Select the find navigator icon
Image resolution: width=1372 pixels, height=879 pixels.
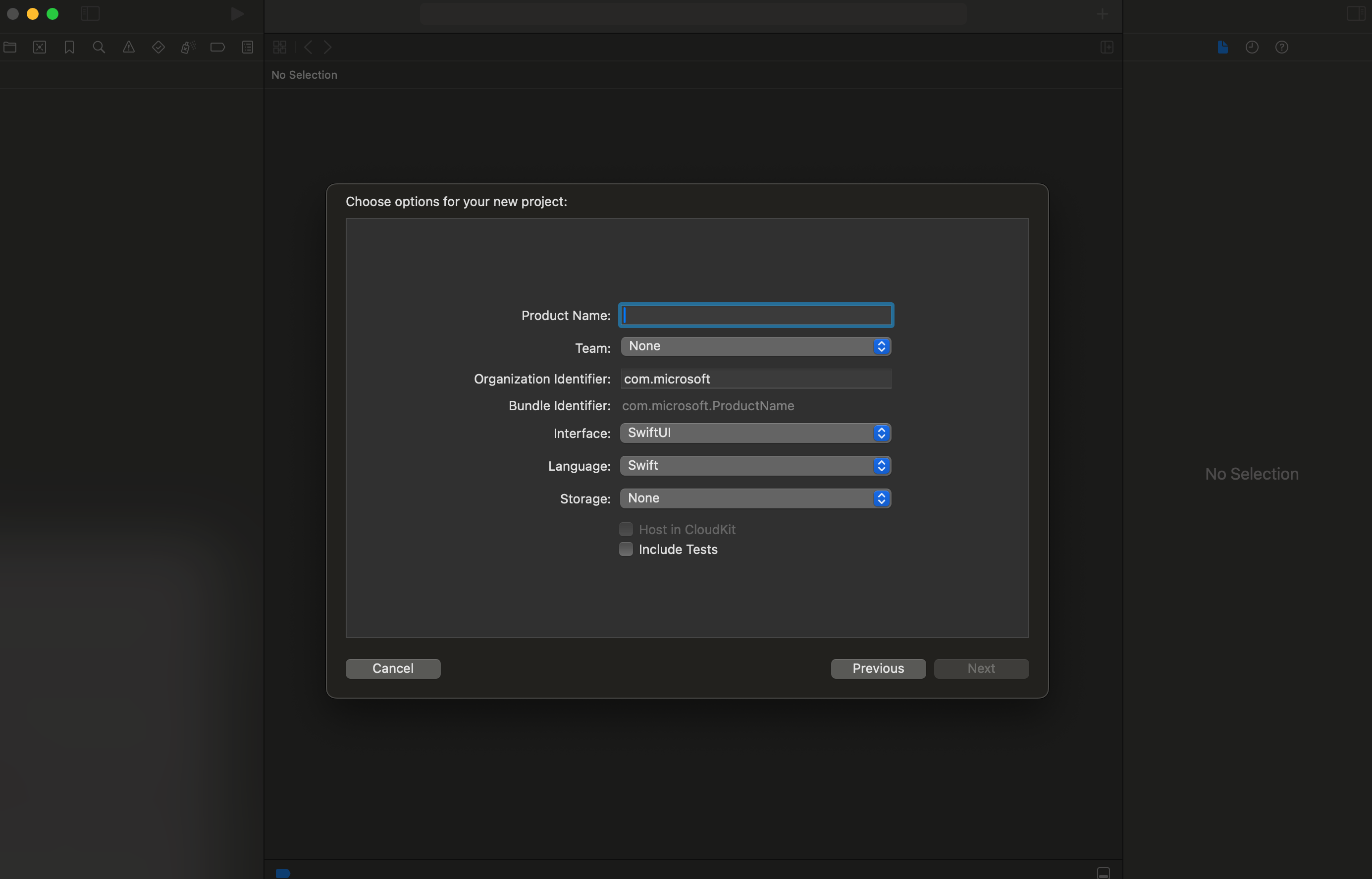coord(97,47)
